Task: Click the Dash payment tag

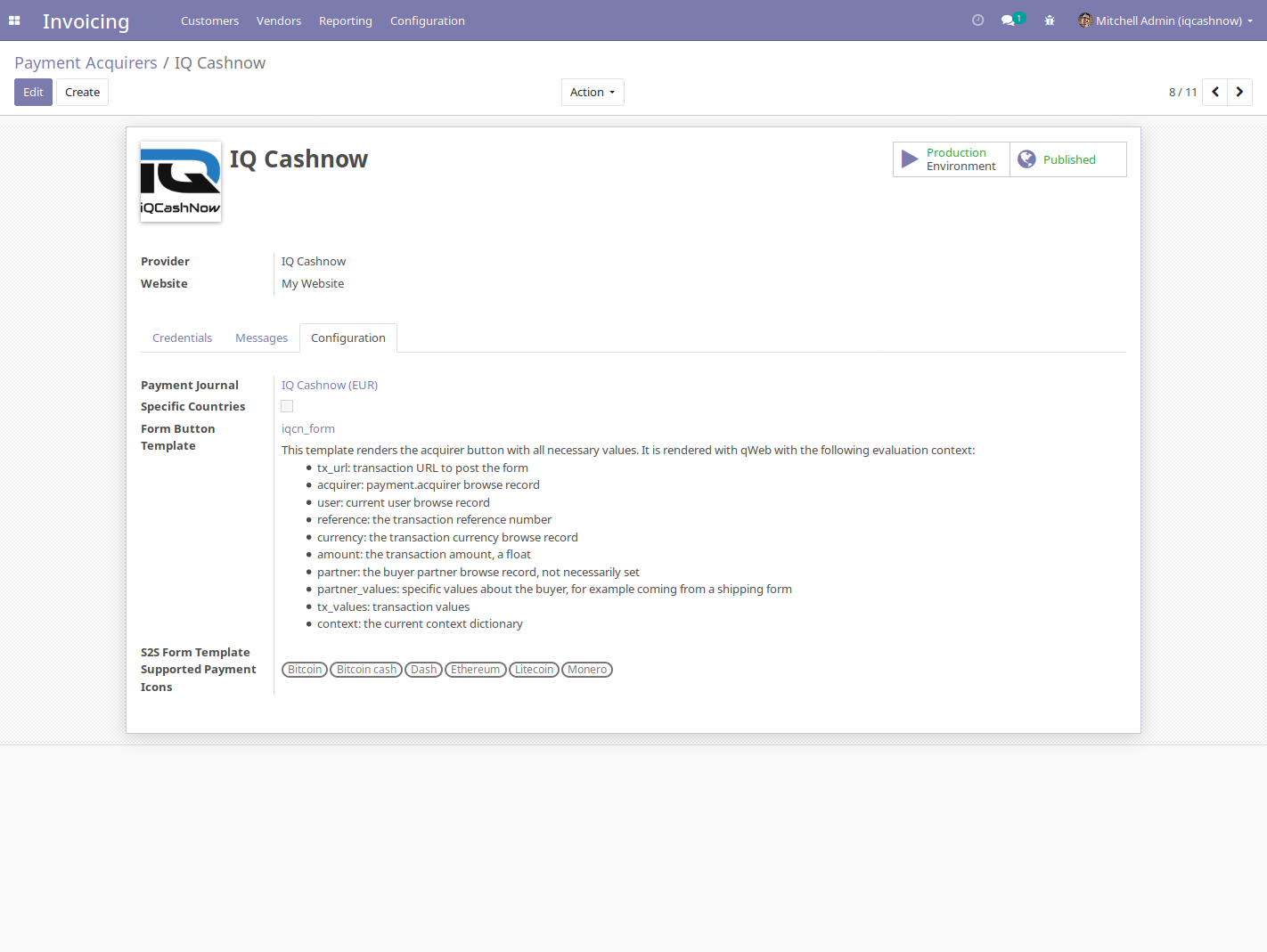Action: (x=423, y=670)
